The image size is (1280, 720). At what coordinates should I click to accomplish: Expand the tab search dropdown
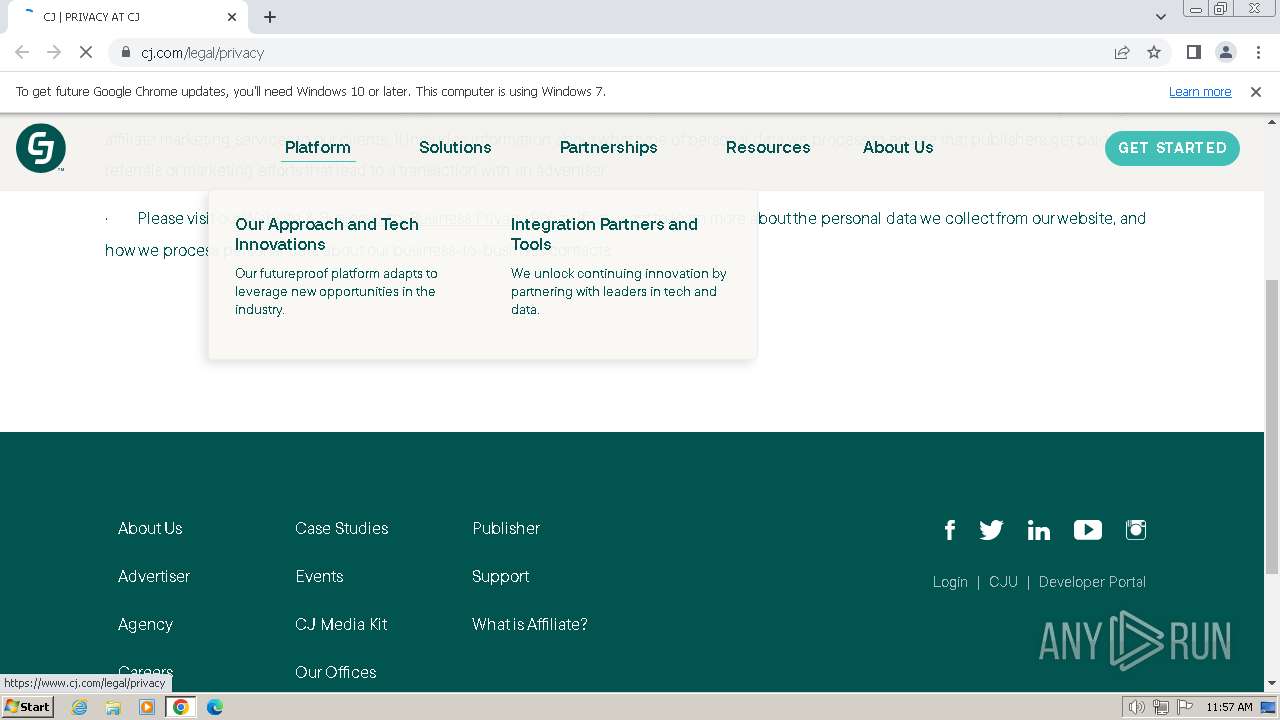point(1161,17)
